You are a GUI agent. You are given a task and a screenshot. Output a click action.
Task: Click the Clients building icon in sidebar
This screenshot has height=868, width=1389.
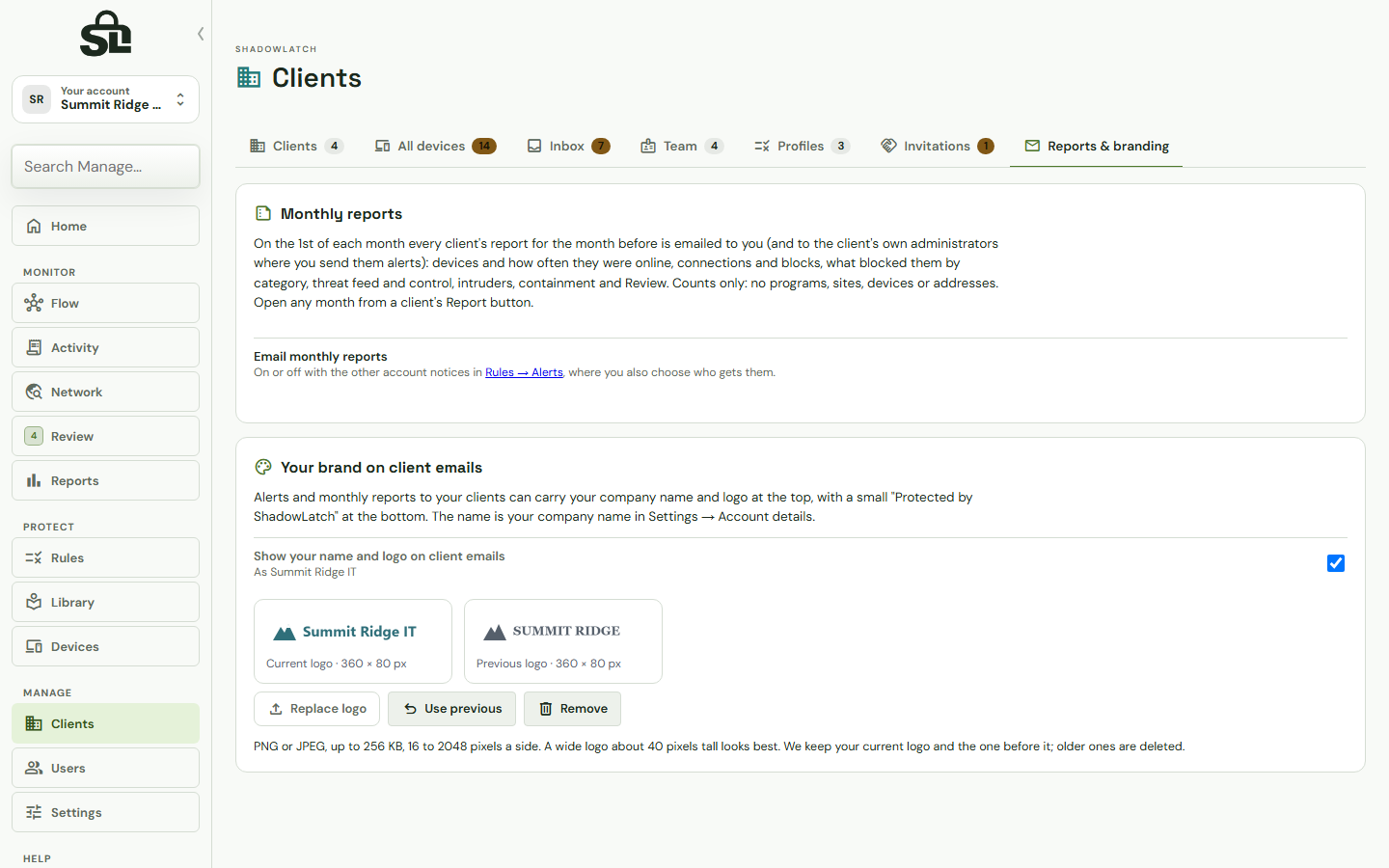pyautogui.click(x=34, y=723)
